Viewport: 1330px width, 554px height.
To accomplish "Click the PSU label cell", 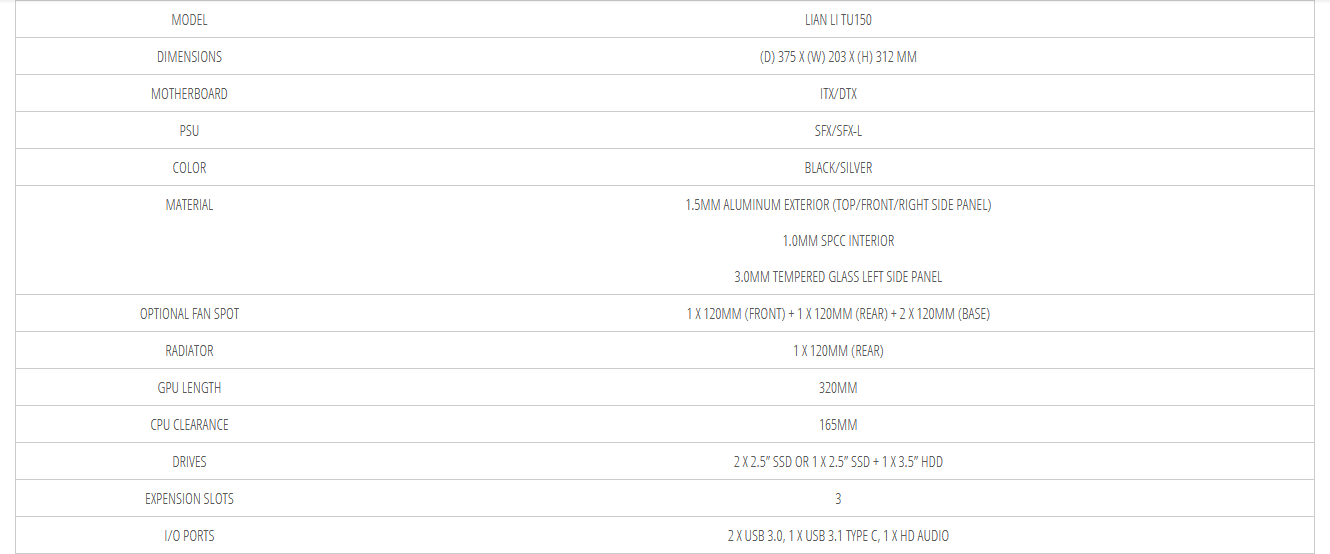I will [x=189, y=131].
